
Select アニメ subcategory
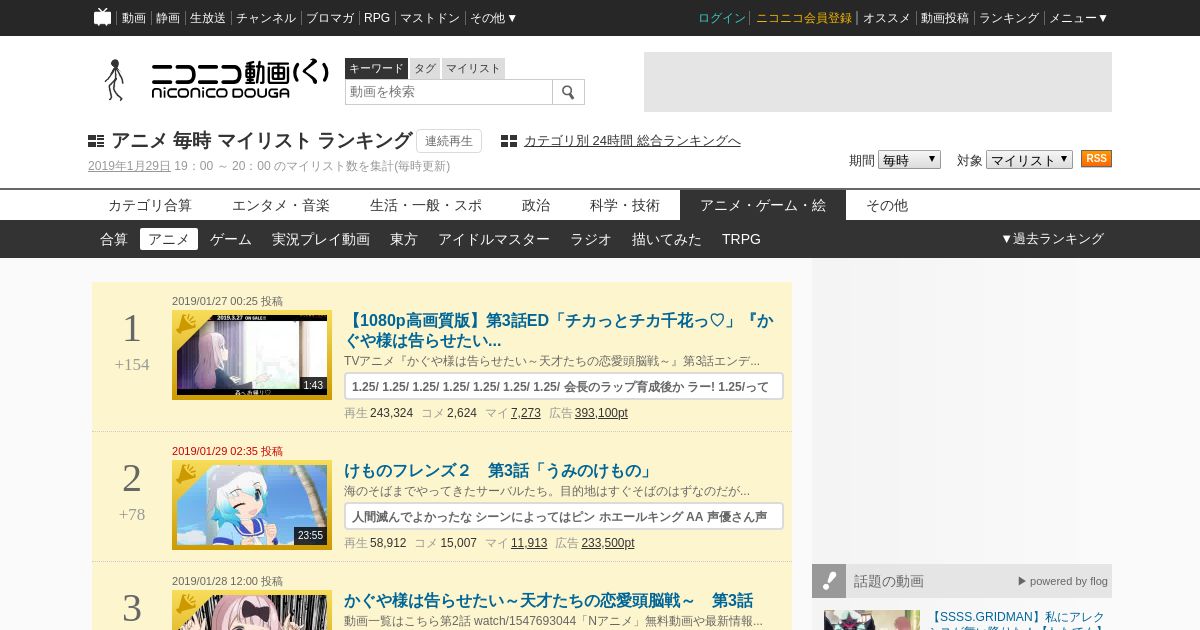coord(169,239)
